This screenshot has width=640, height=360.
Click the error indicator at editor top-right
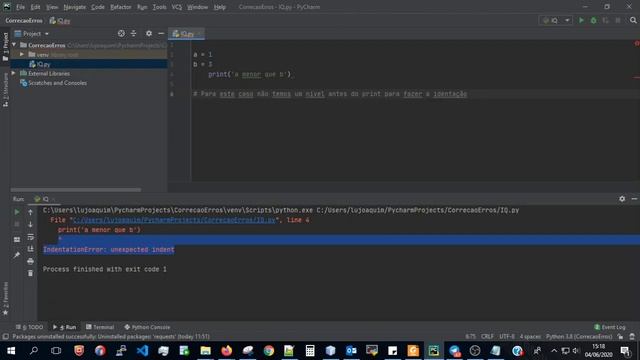pos(637,43)
